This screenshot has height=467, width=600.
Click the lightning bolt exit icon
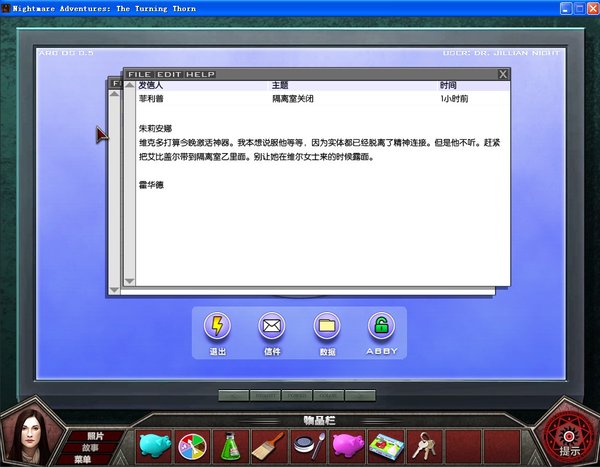[x=217, y=326]
